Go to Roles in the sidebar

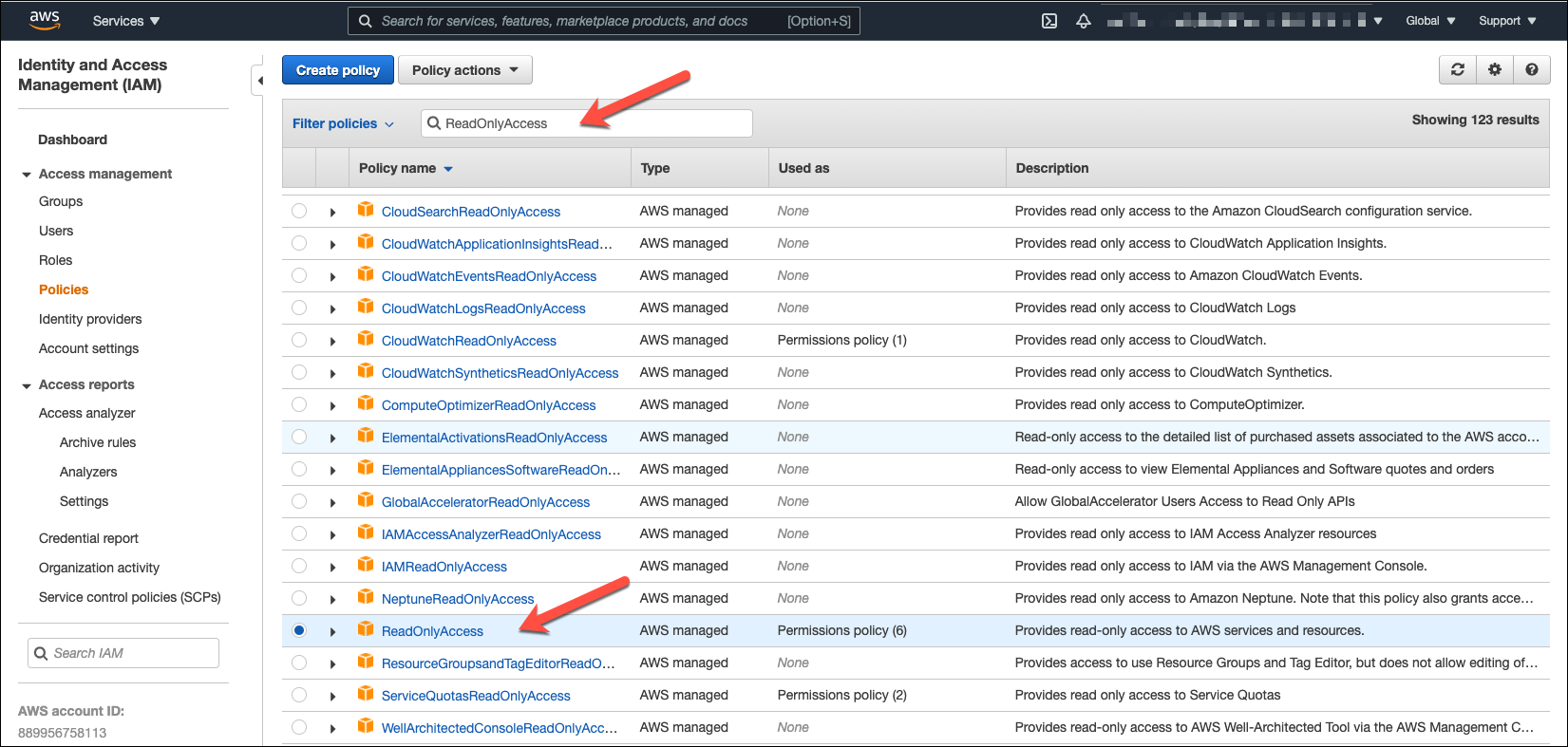coord(55,260)
